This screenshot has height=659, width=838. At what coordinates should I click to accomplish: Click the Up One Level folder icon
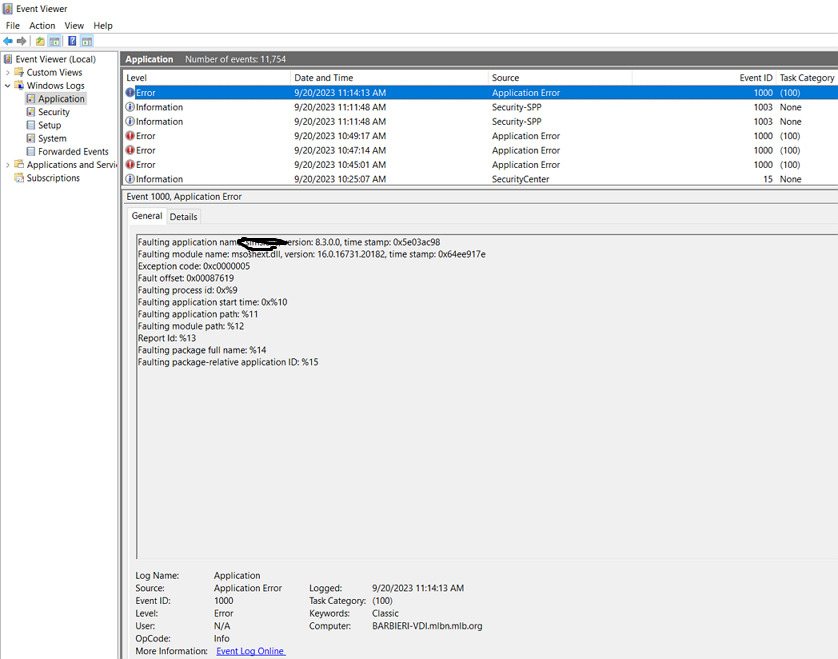(x=40, y=41)
